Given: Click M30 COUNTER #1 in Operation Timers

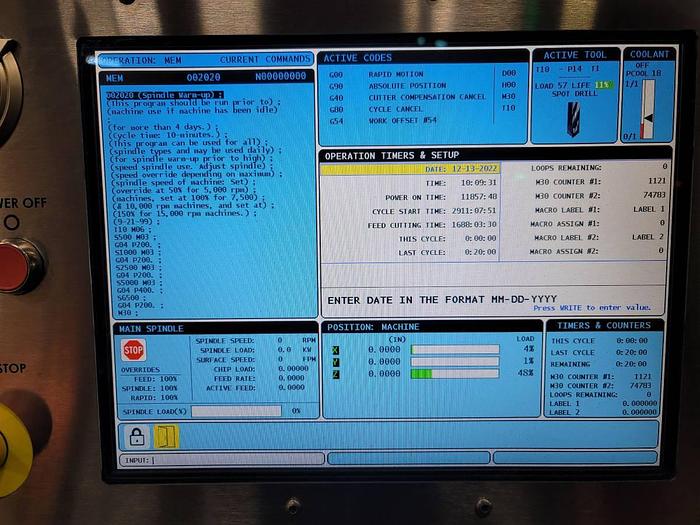Looking at the screenshot, I should [600, 181].
